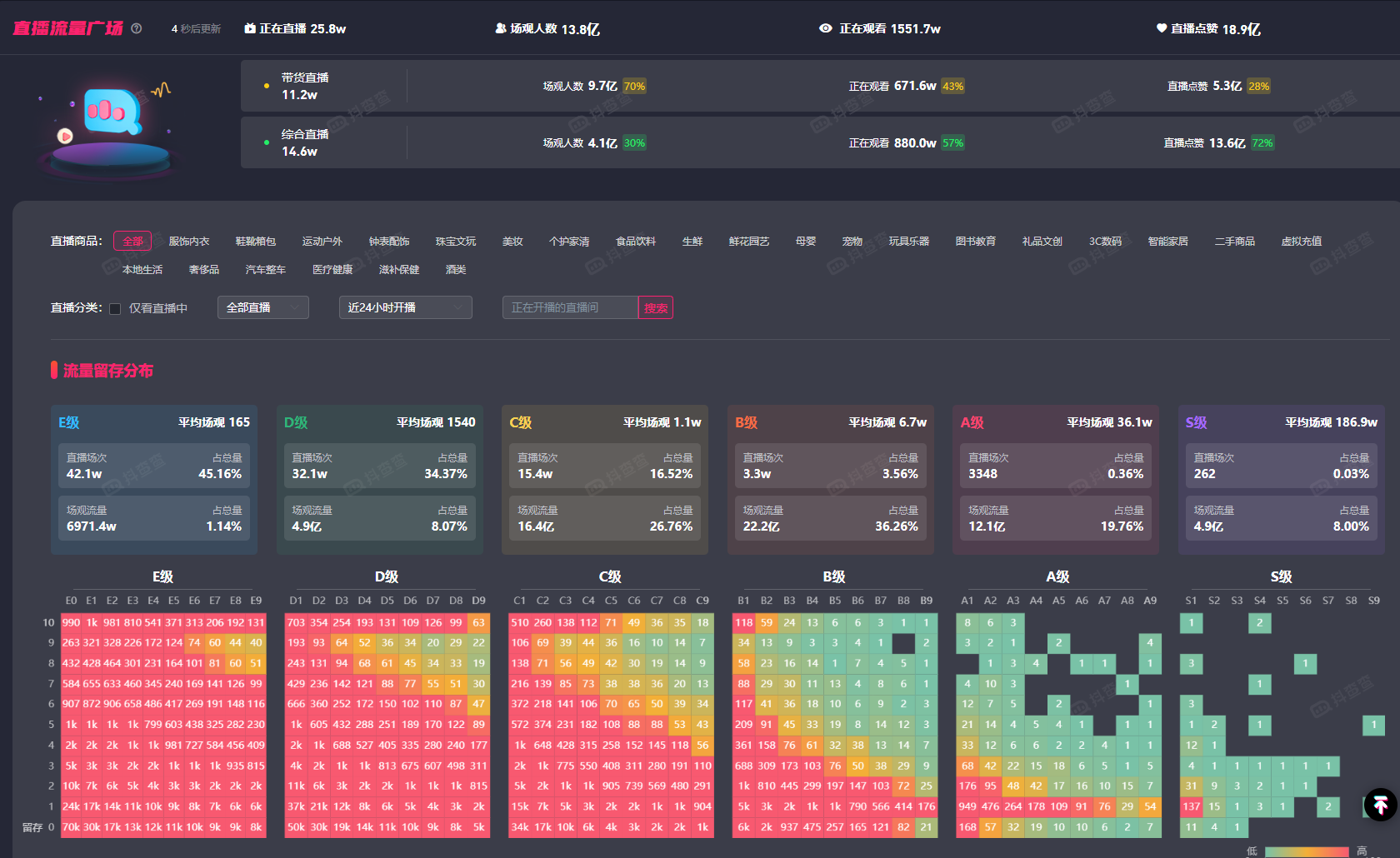
Task: Click the D级 card title
Action: (x=296, y=422)
